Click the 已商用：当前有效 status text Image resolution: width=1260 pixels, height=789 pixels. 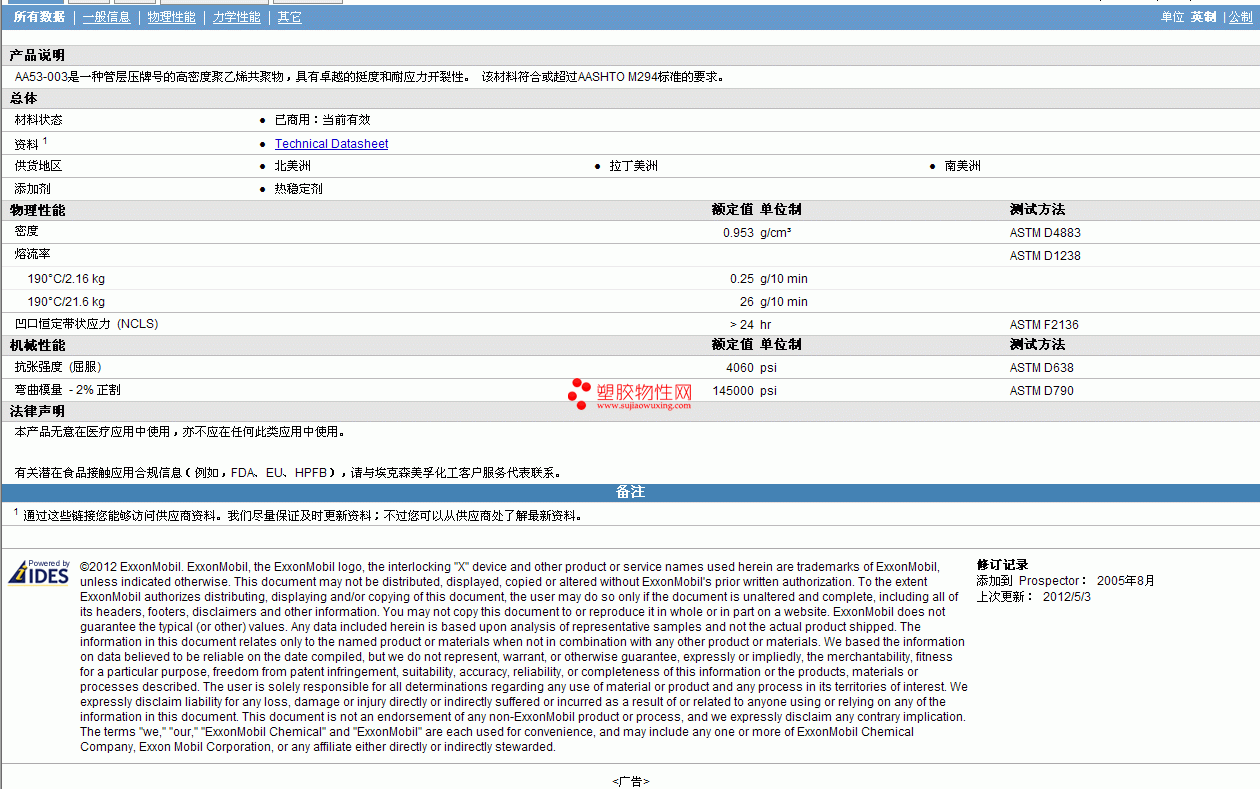(322, 120)
